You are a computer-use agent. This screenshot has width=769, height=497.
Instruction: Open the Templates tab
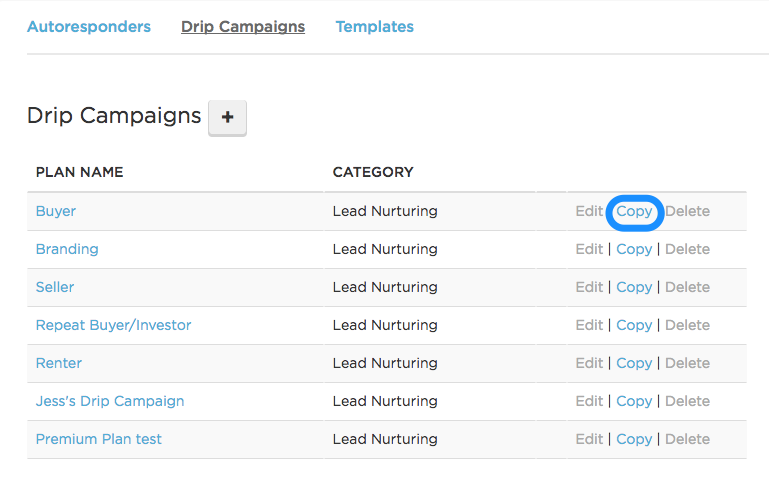click(374, 27)
